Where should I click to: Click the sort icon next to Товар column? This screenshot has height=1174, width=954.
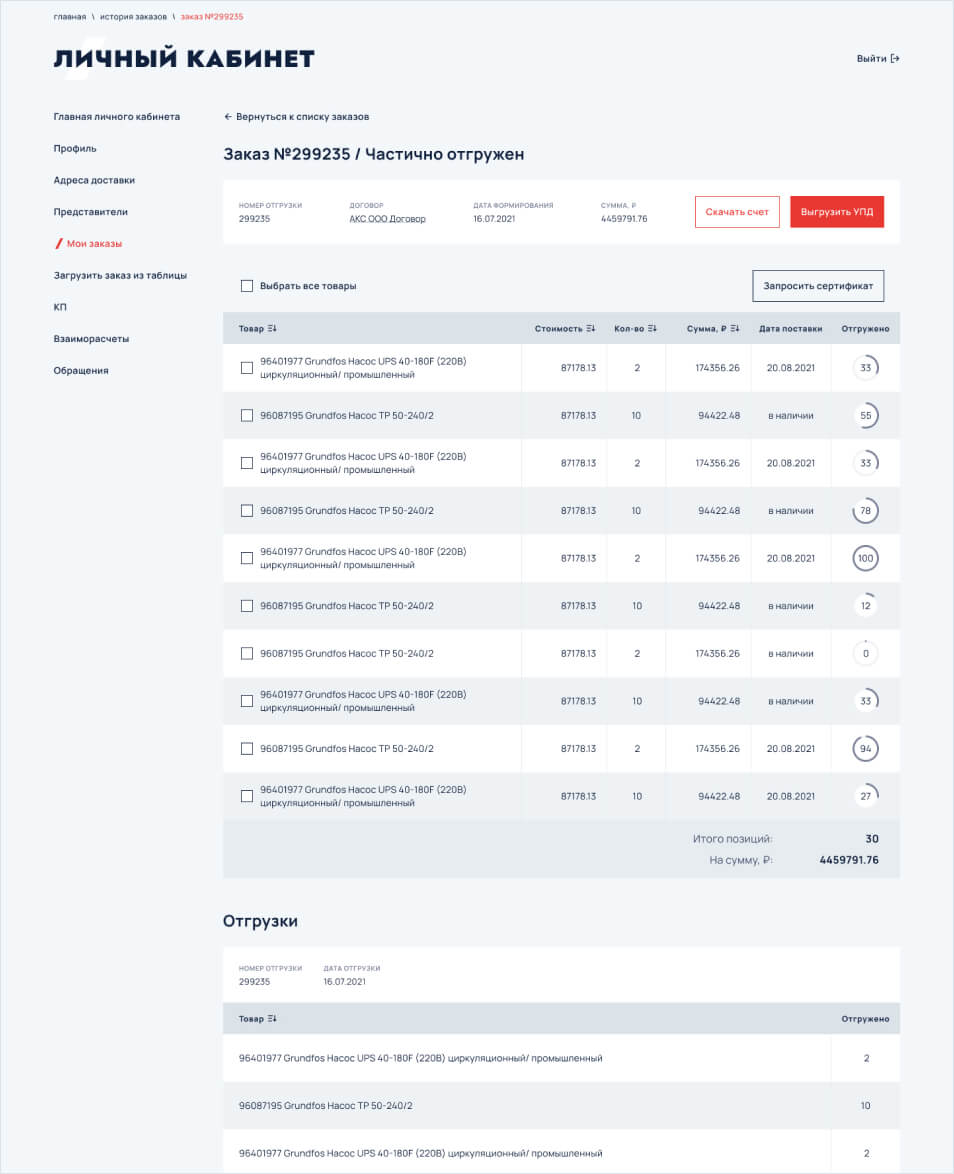[272, 328]
